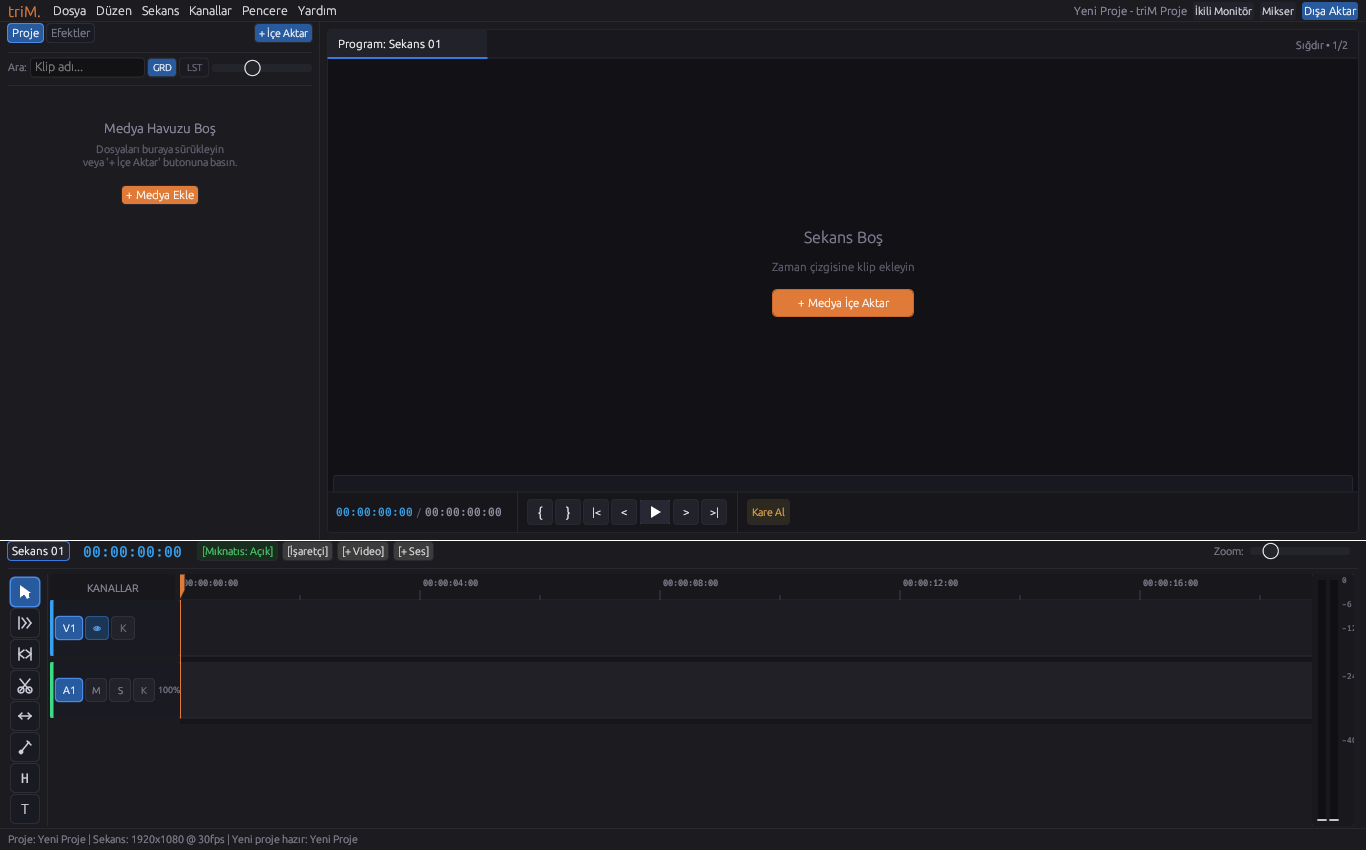The image size is (1366, 850).
Task: Solo the A1 track with S
Action: pos(120,690)
